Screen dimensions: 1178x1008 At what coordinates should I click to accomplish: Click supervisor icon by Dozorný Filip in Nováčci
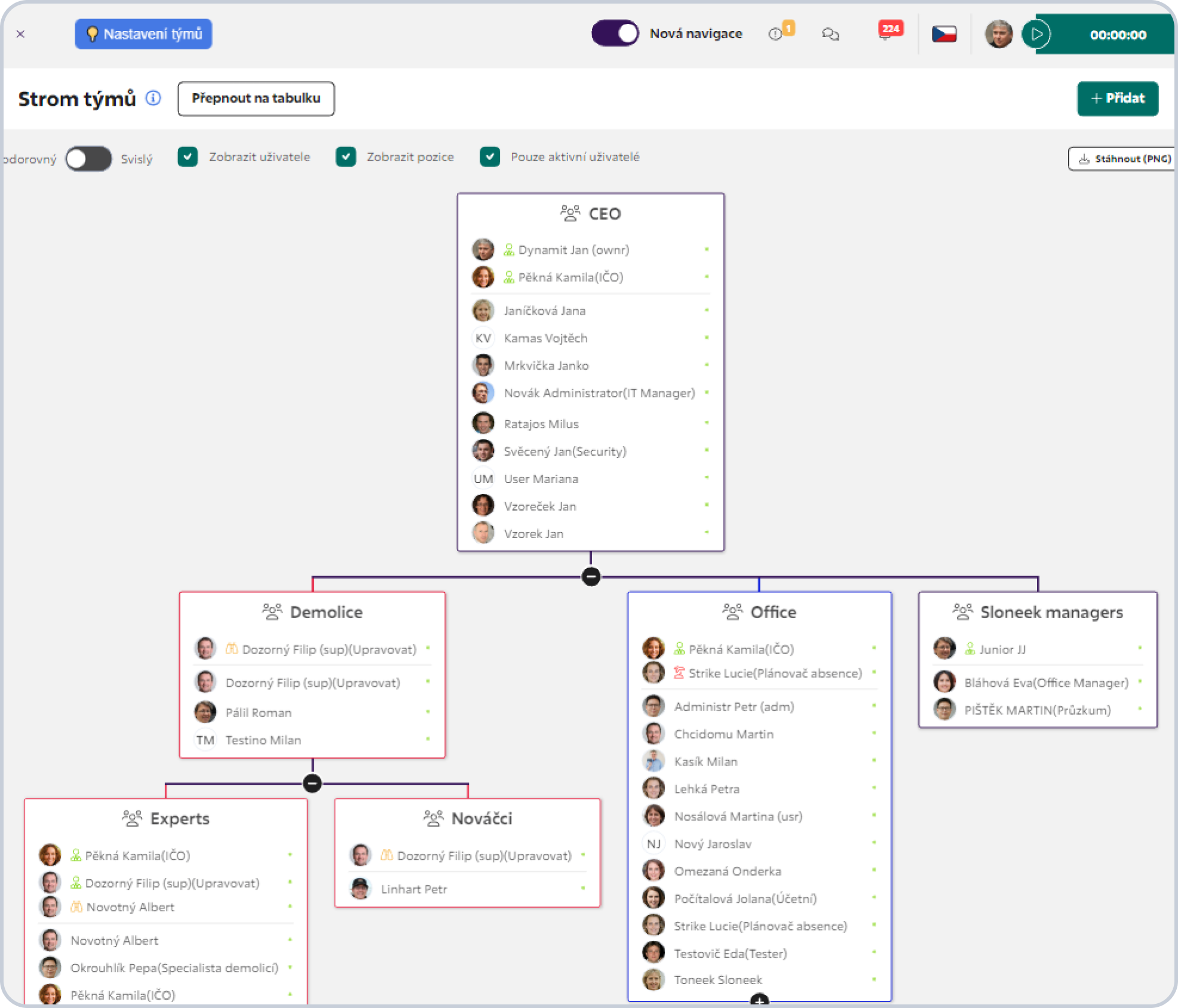[387, 855]
